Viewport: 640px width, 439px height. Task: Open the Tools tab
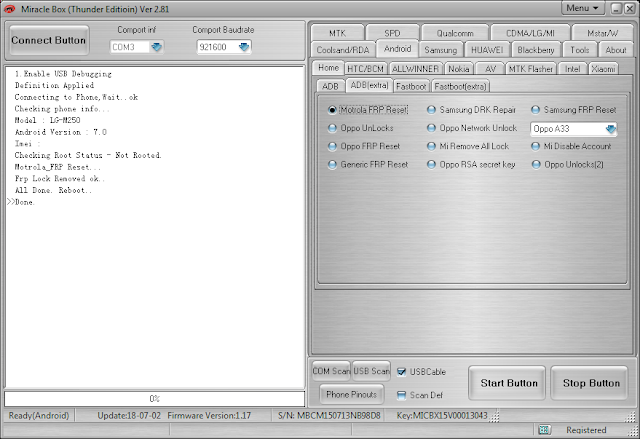580,50
